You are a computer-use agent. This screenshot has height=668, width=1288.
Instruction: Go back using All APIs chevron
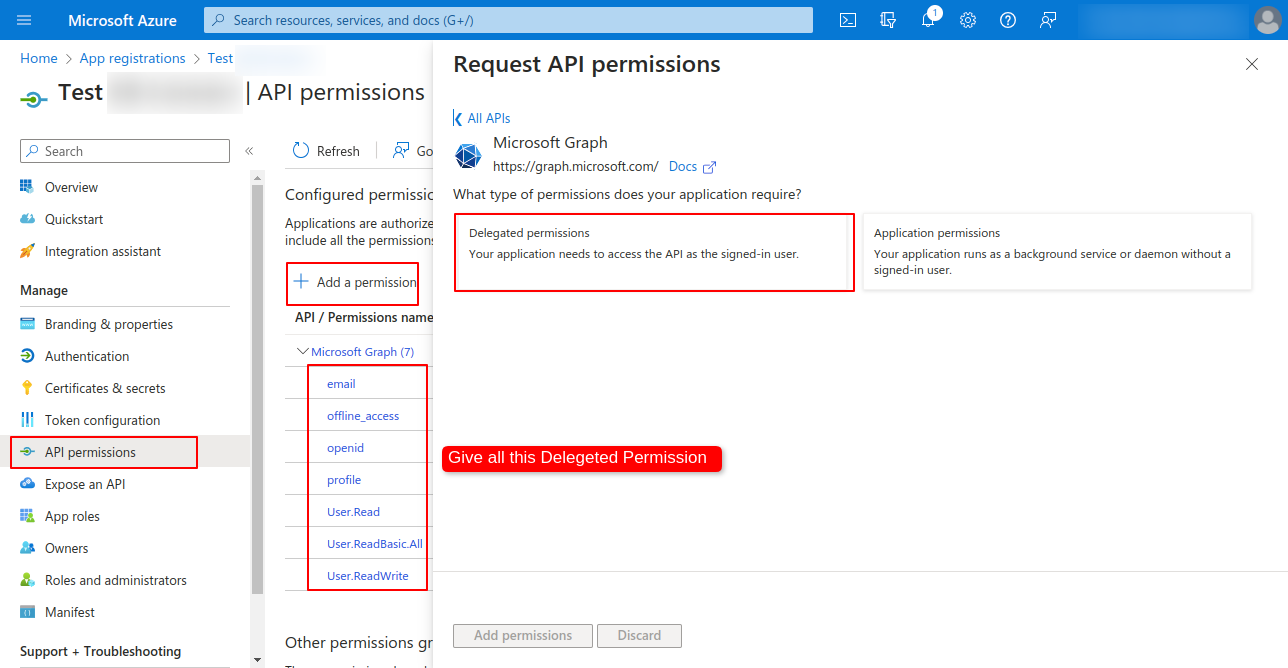point(458,118)
